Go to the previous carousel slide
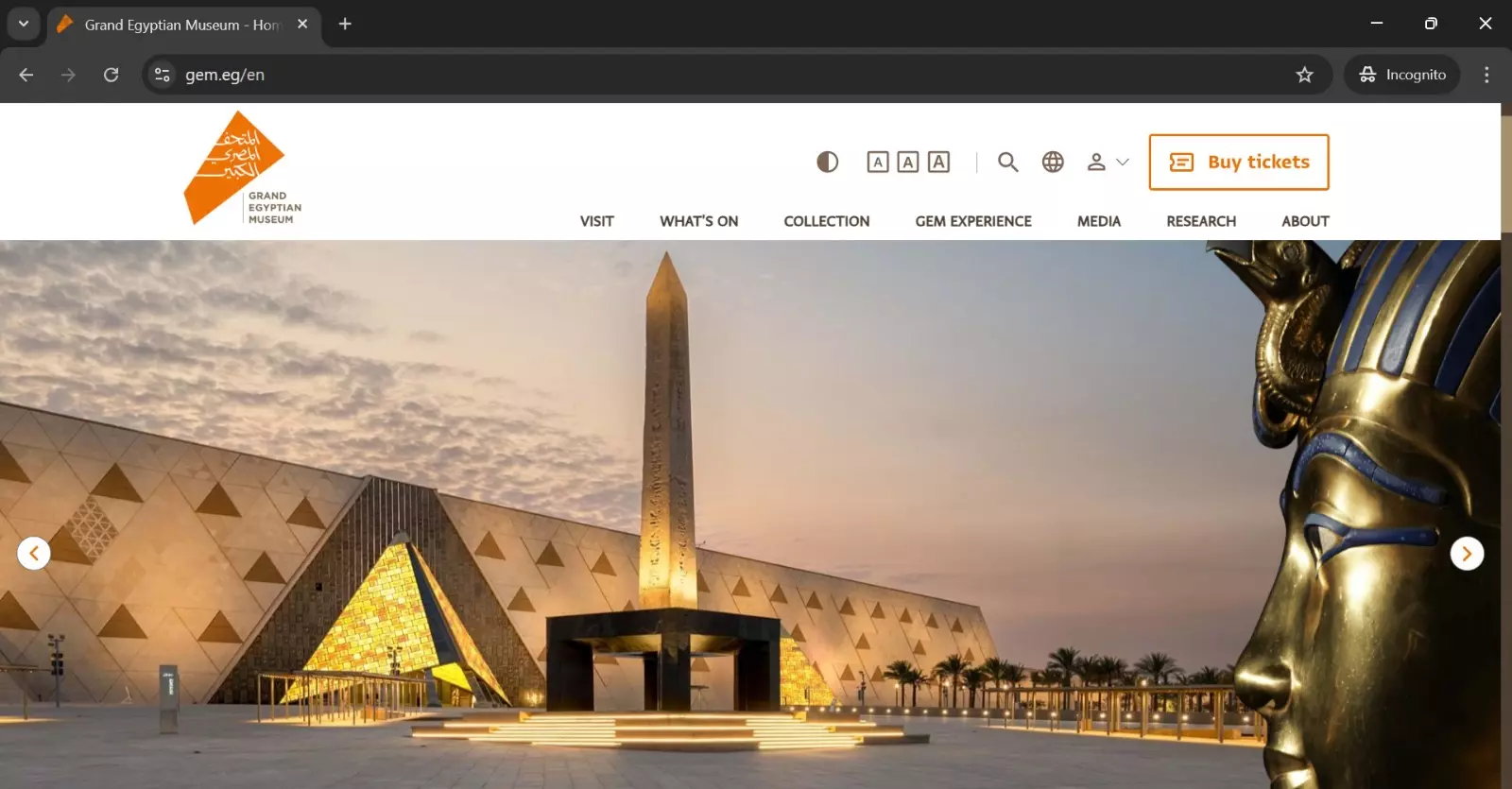 (34, 554)
